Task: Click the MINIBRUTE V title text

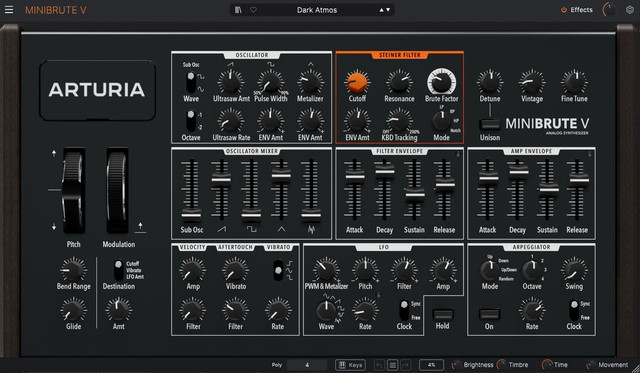Action: pos(56,10)
